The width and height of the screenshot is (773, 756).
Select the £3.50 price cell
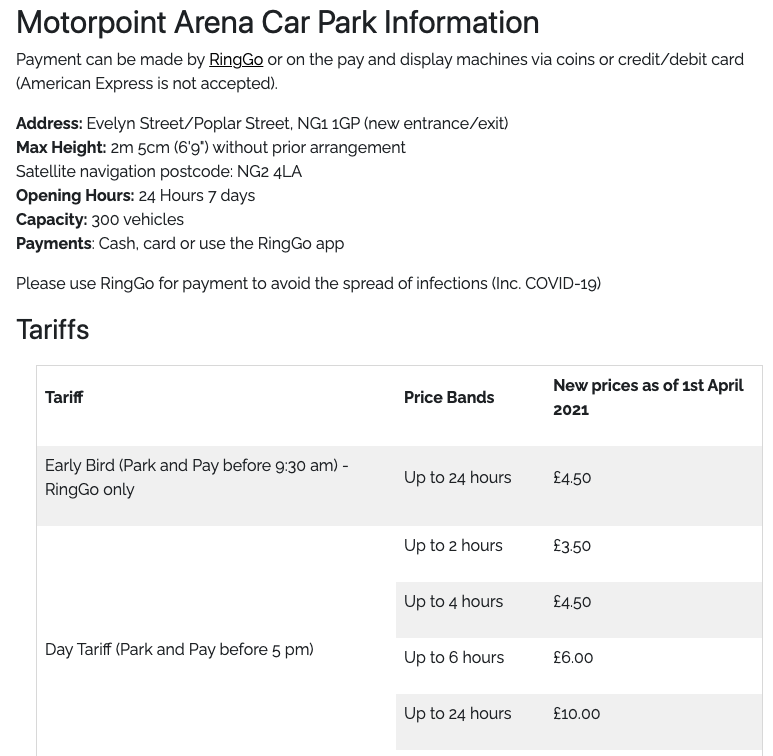(x=572, y=546)
